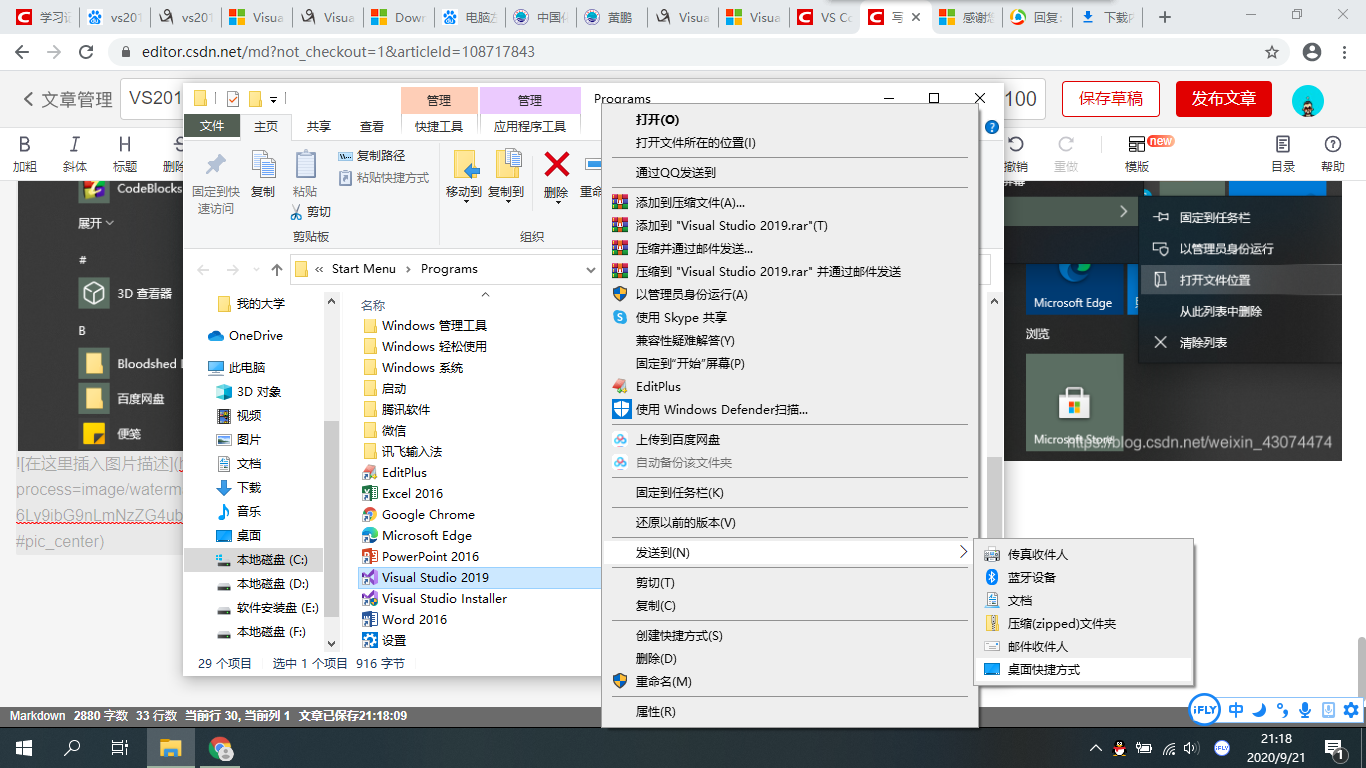Click 打开(O) in context menu
Image resolution: width=1366 pixels, height=768 pixels.
coord(657,120)
